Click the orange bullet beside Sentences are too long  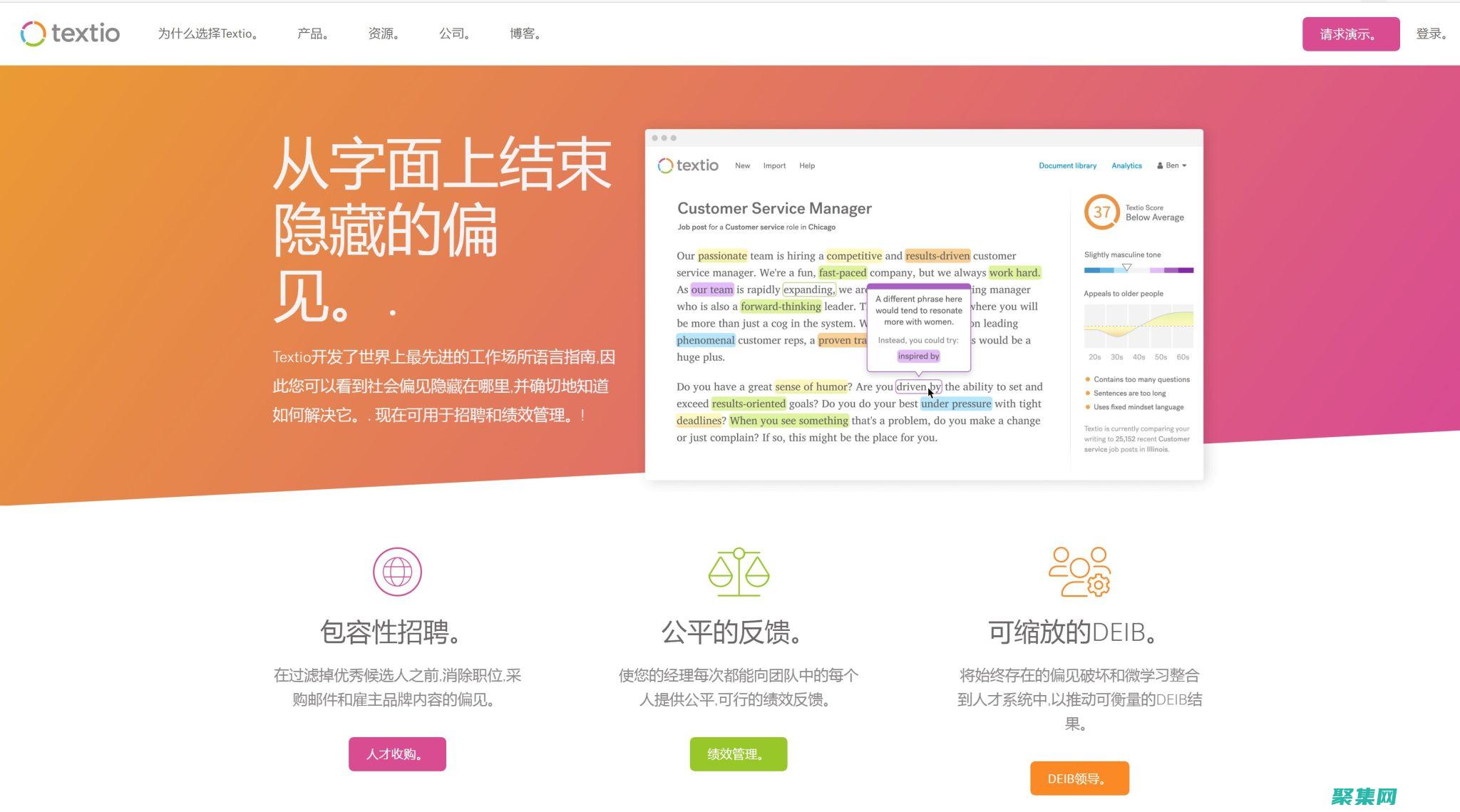click(1087, 393)
